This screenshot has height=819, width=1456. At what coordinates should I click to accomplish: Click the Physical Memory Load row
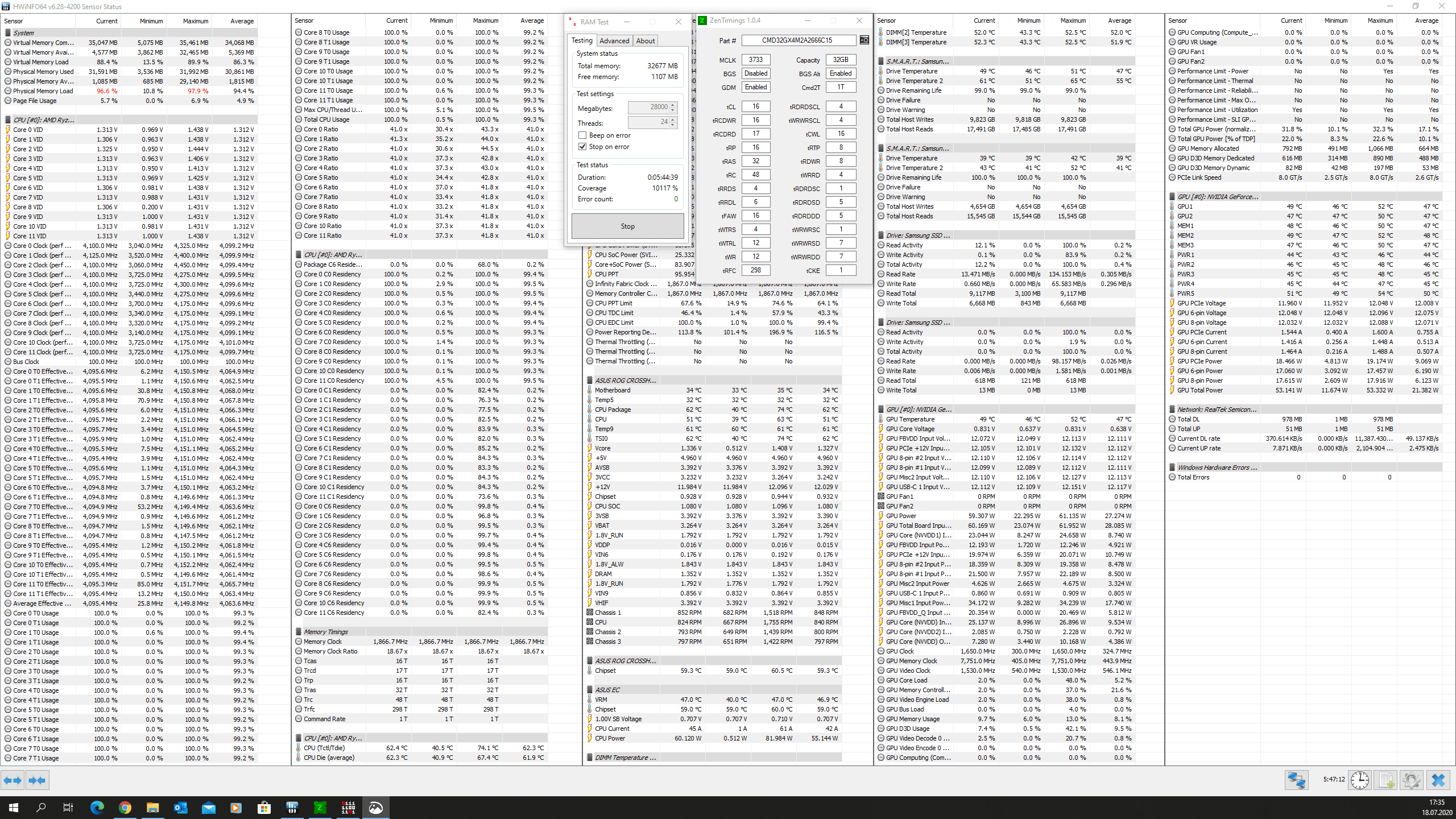pos(131,91)
